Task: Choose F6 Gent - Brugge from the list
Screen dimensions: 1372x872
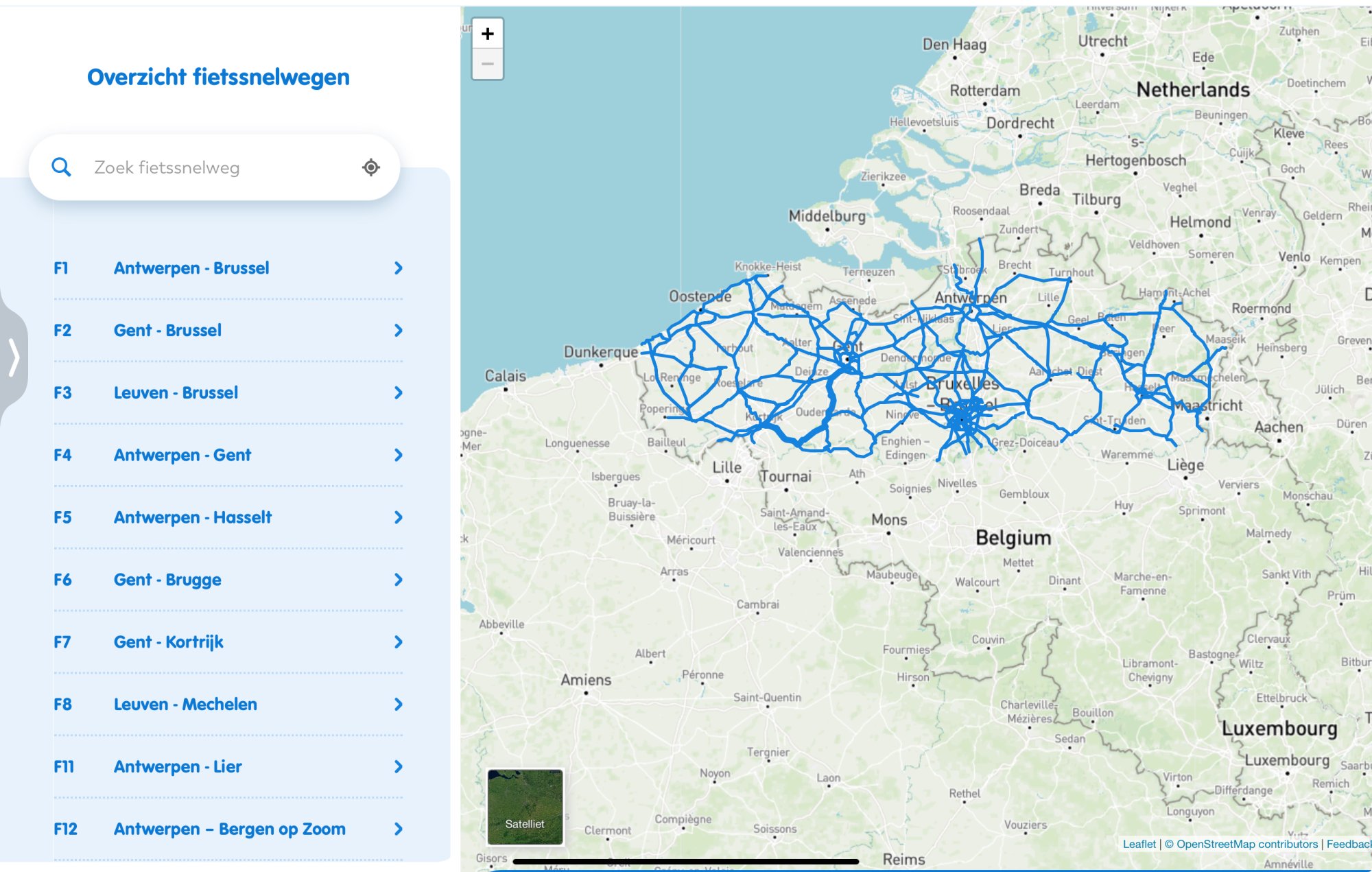Action: tap(167, 580)
